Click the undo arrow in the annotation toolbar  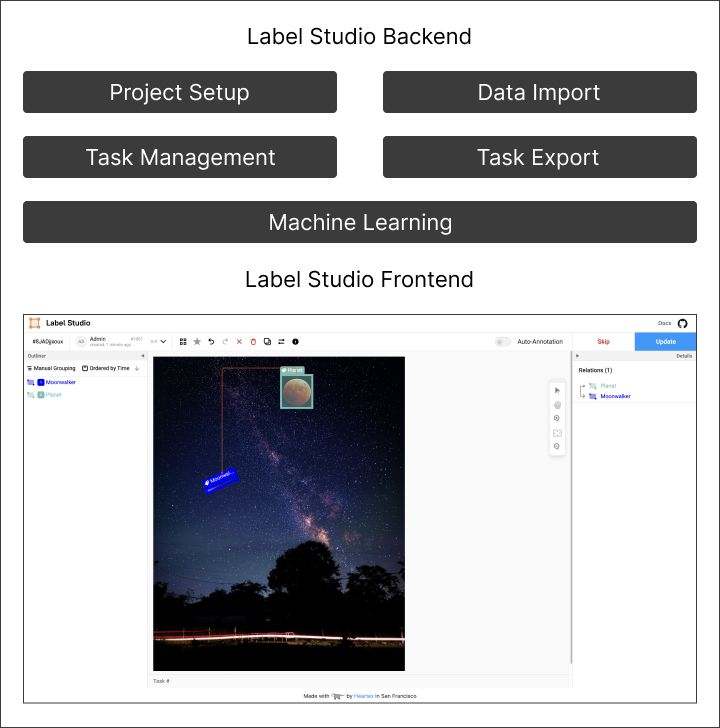[x=211, y=342]
